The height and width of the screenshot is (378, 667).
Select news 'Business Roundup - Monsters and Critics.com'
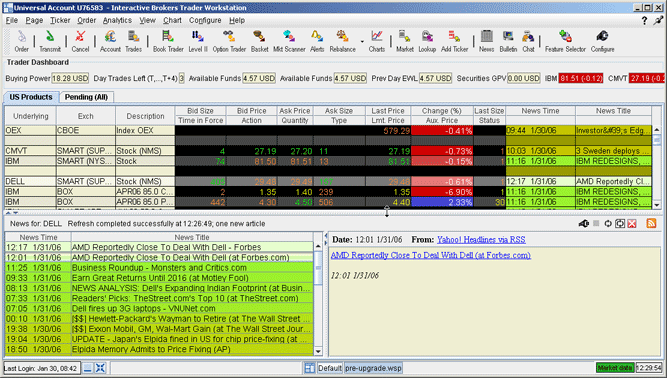[159, 267]
